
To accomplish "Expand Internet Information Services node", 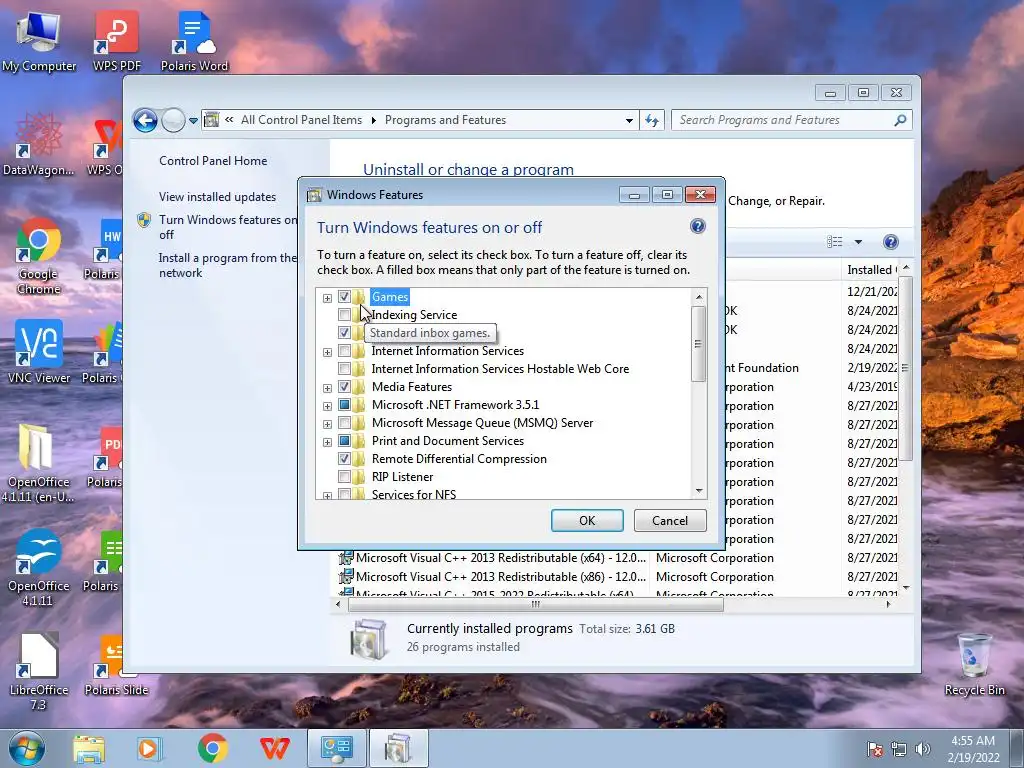I will 327,352.
